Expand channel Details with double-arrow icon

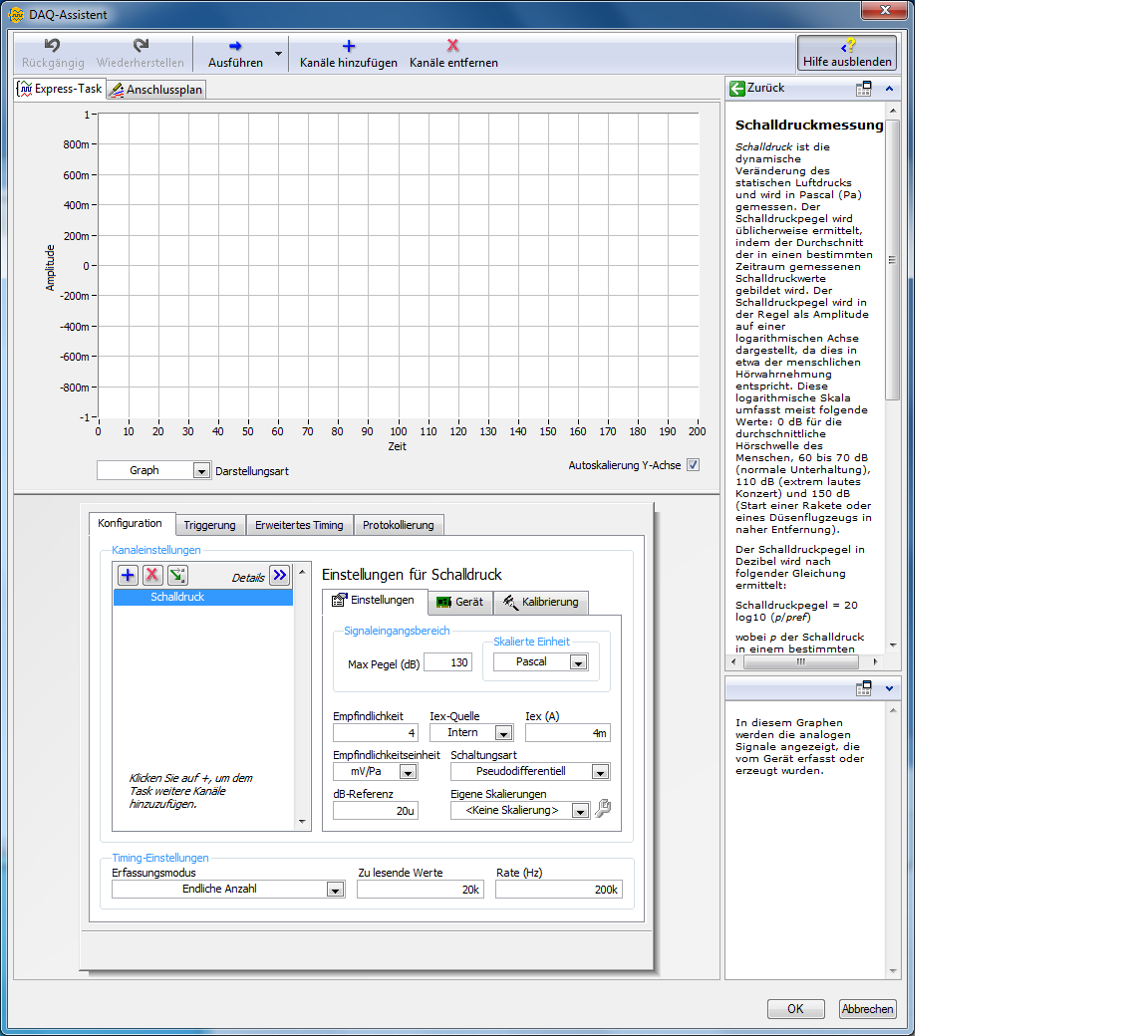tap(279, 575)
